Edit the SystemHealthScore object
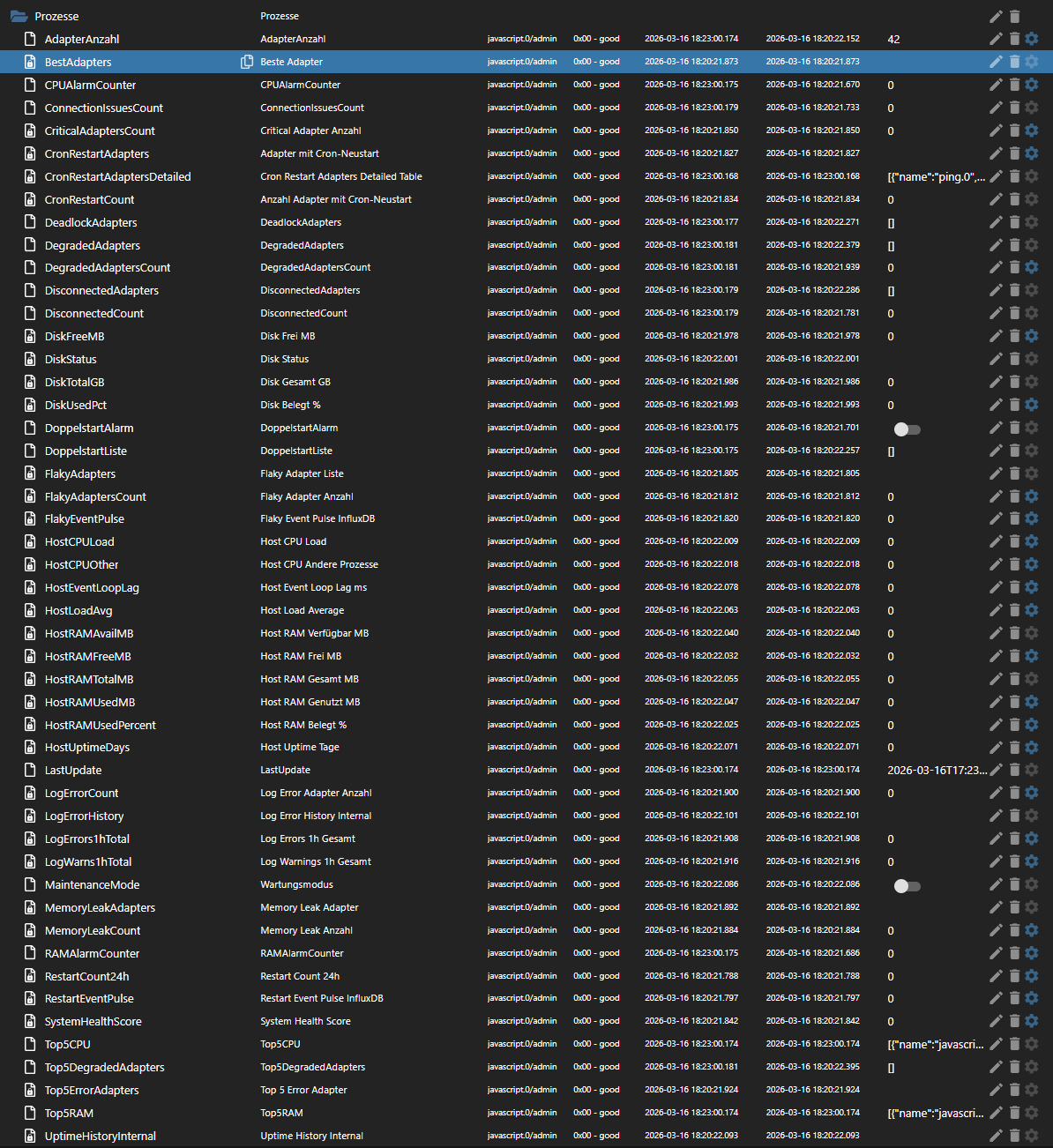 pyautogui.click(x=996, y=1021)
